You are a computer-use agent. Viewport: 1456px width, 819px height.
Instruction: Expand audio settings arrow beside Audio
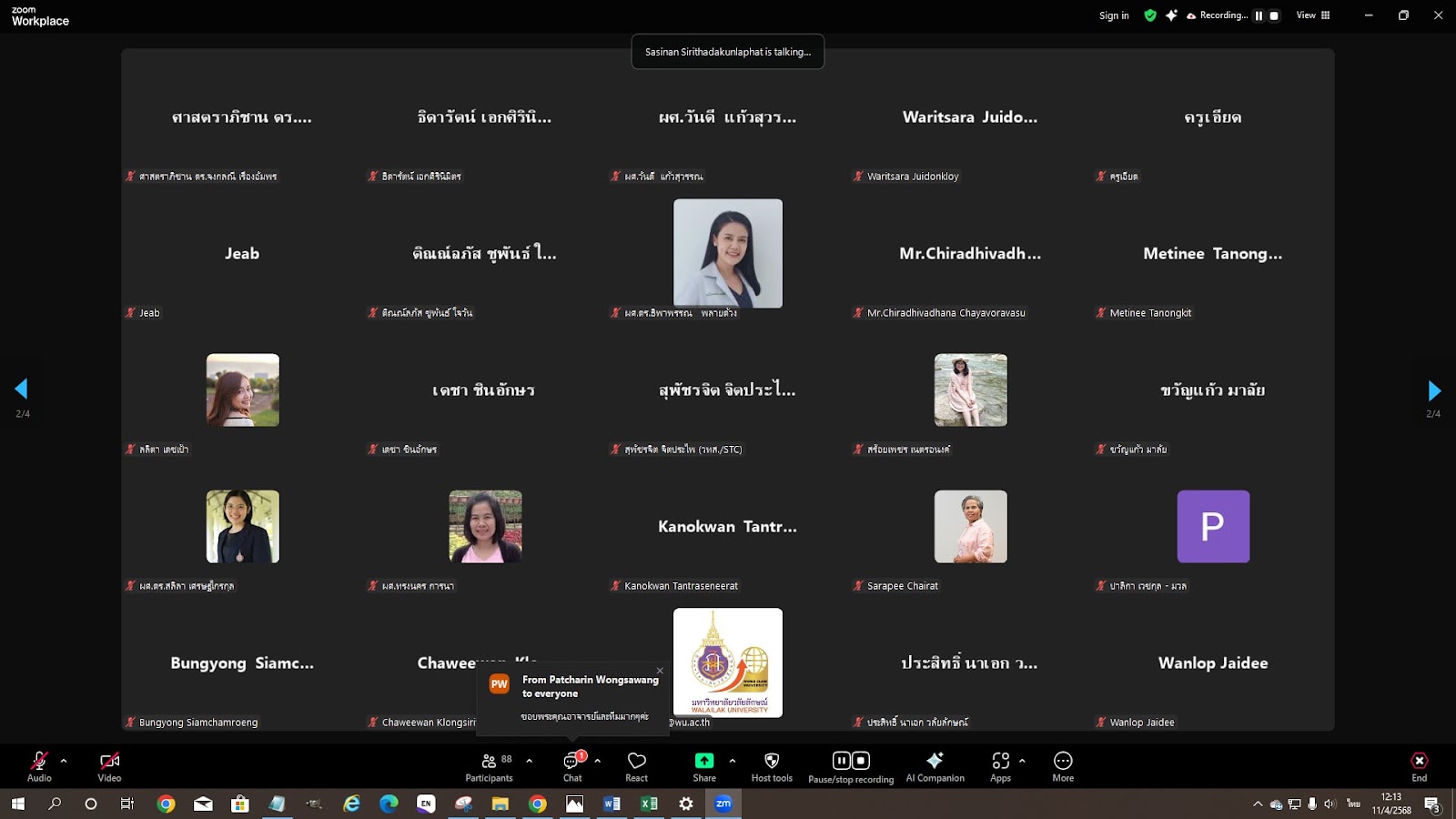tap(64, 761)
